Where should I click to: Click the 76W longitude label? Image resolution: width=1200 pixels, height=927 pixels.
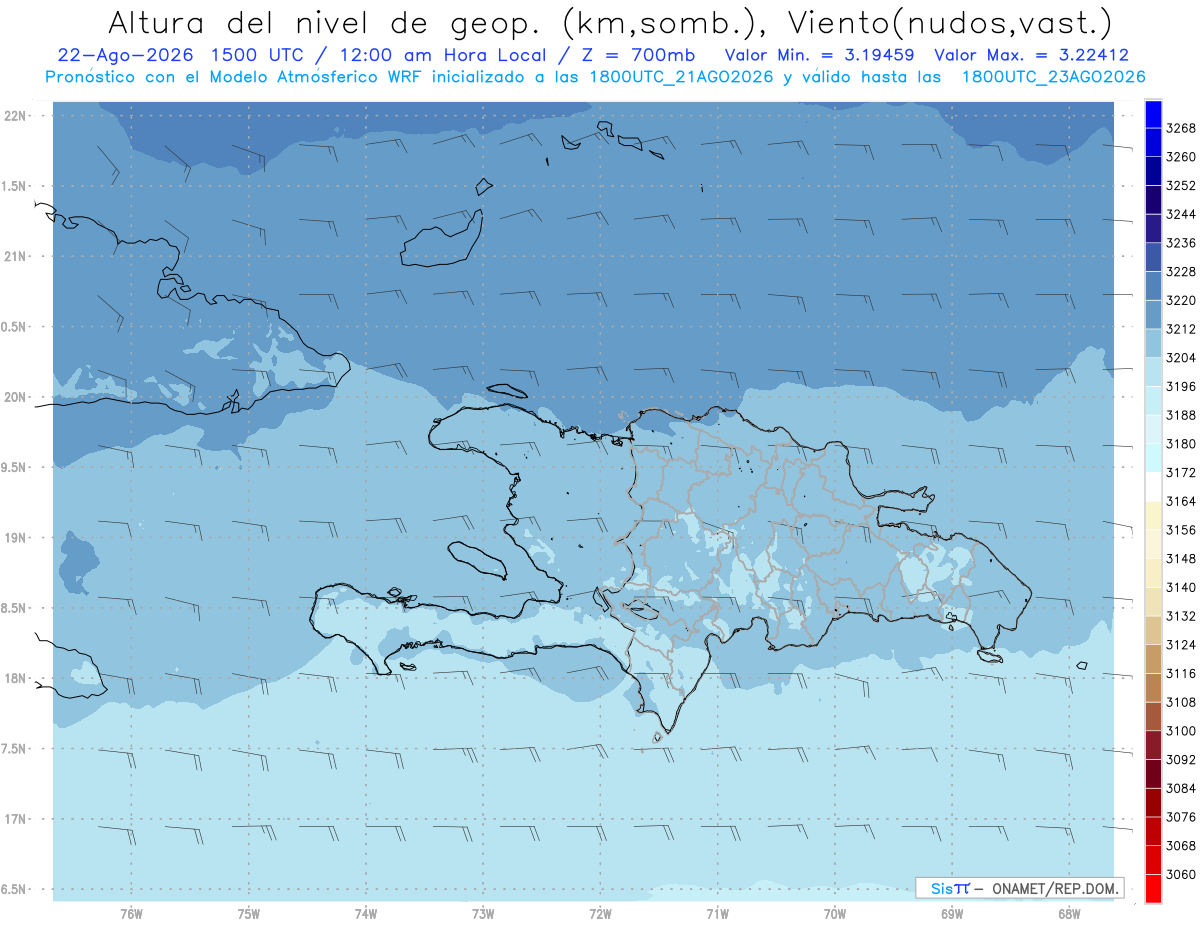point(131,914)
